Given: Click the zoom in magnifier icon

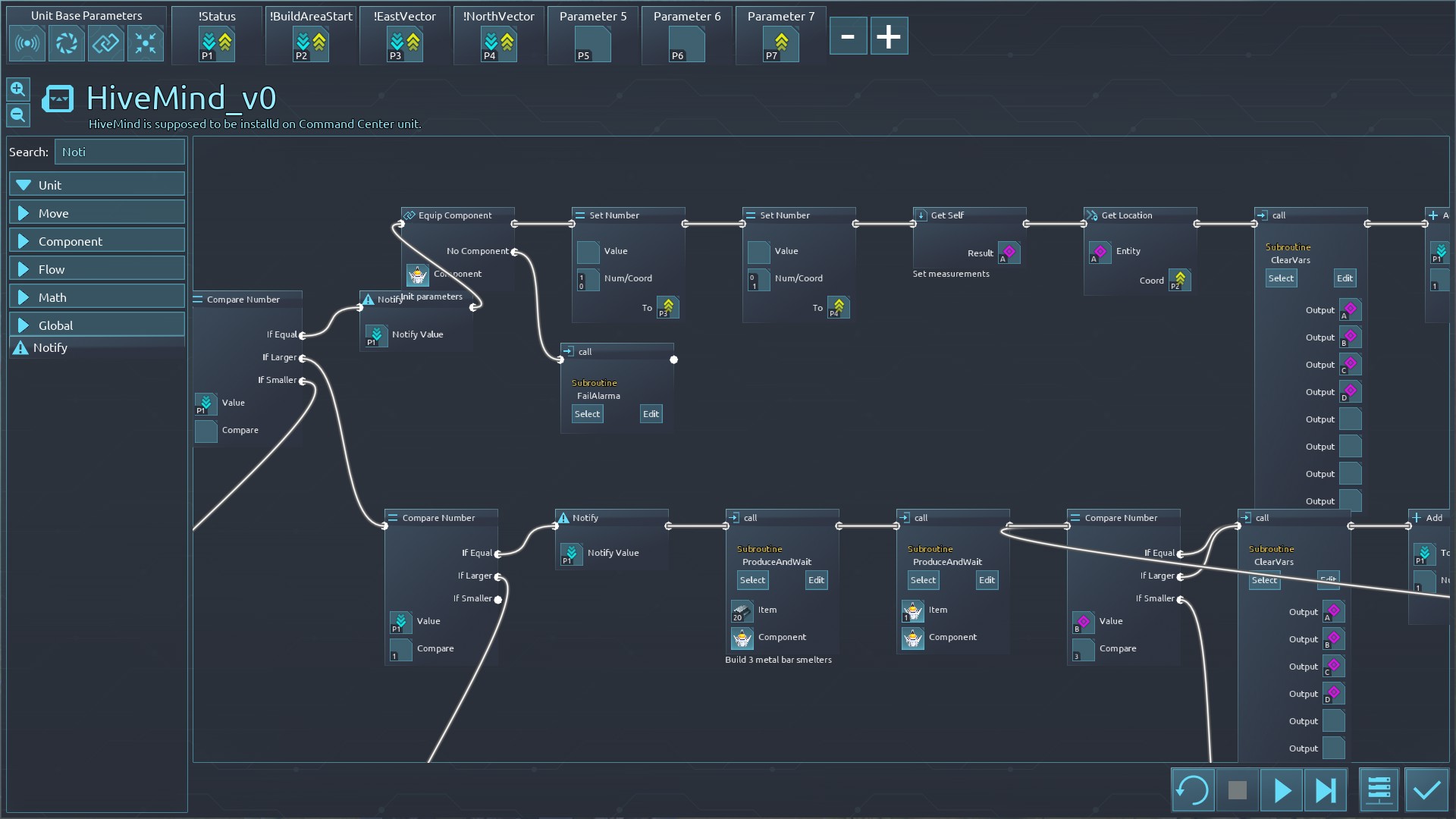Looking at the screenshot, I should pyautogui.click(x=18, y=89).
